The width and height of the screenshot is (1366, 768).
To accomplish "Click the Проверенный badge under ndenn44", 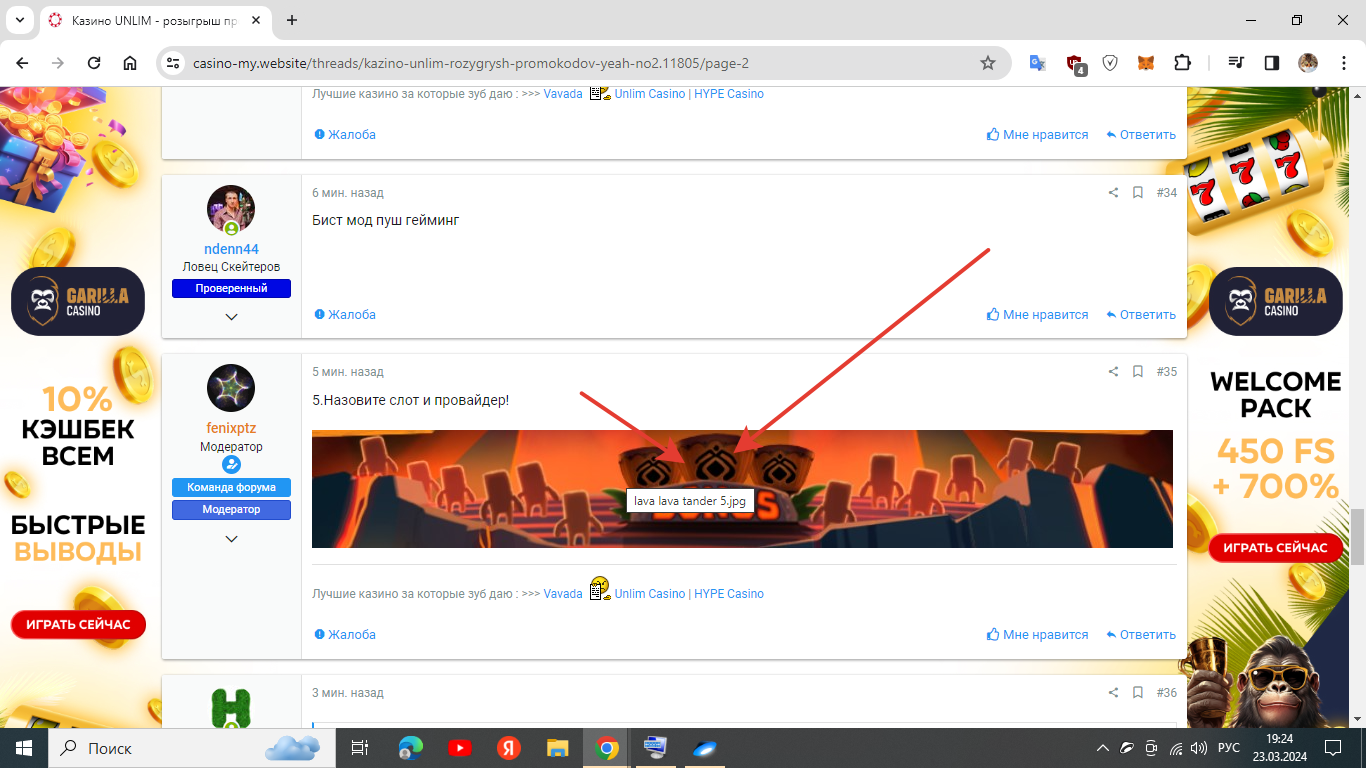I will pos(231,289).
